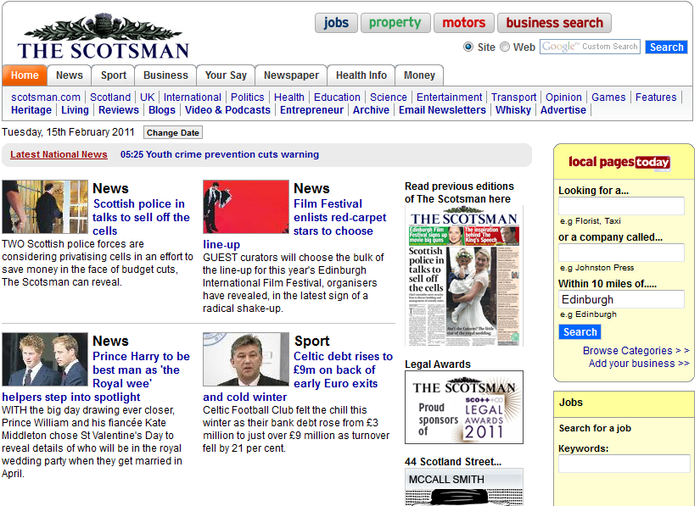The height and width of the screenshot is (506, 700).
Task: Open the police cells story thumbnail
Action: (45, 207)
